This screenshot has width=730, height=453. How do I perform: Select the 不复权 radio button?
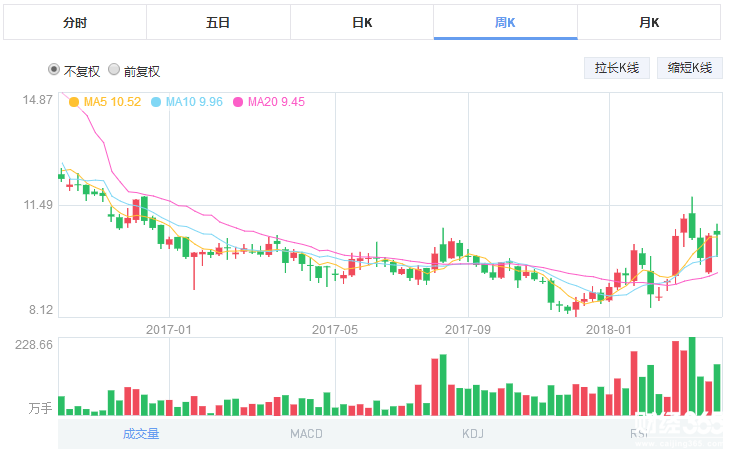coord(54,70)
